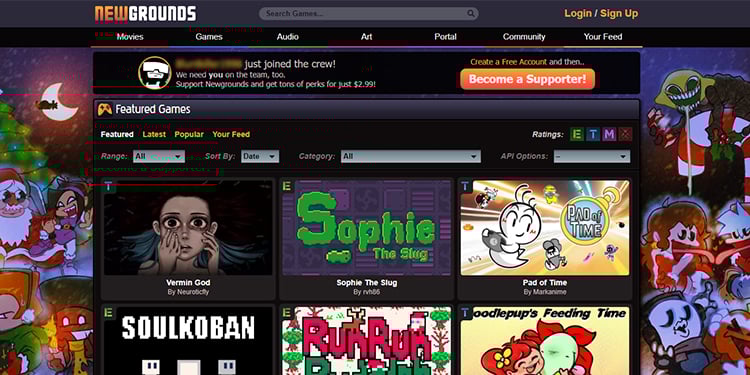Click the T badge on Feeding Time game
750x375 pixels.
click(x=465, y=313)
